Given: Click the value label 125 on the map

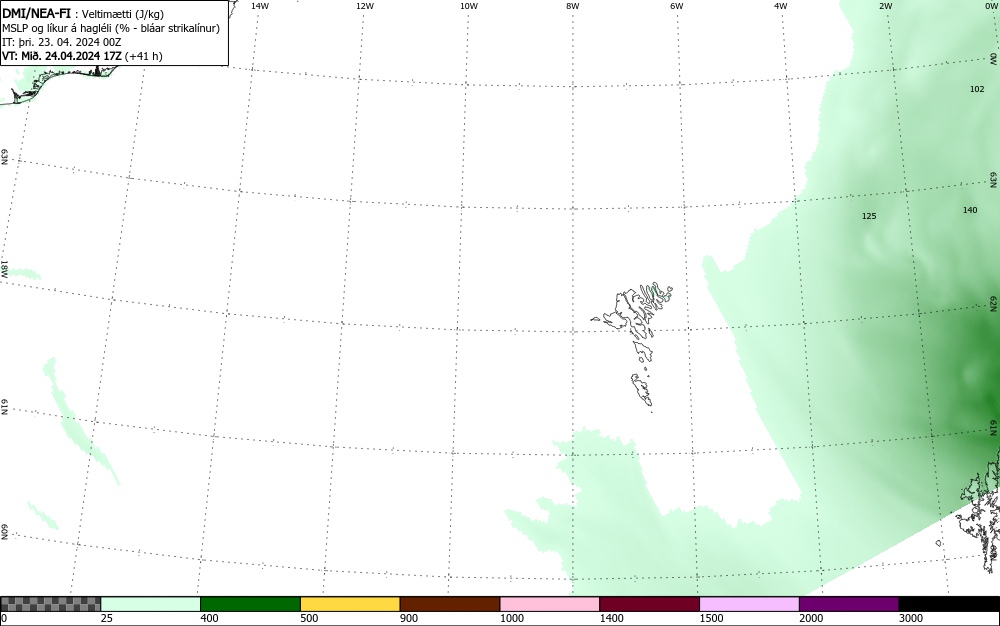Looking at the screenshot, I should pyautogui.click(x=869, y=216).
